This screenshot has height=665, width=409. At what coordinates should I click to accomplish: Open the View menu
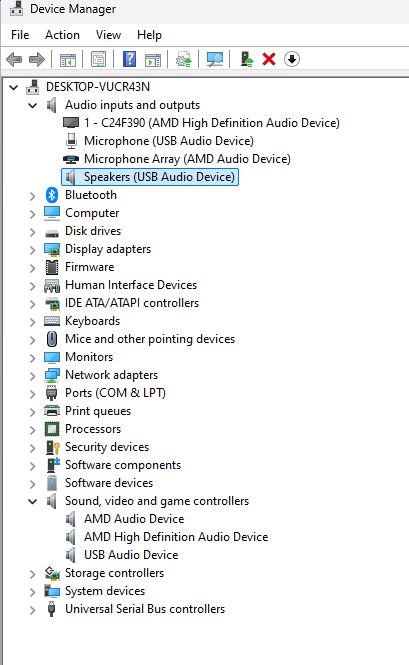108,35
